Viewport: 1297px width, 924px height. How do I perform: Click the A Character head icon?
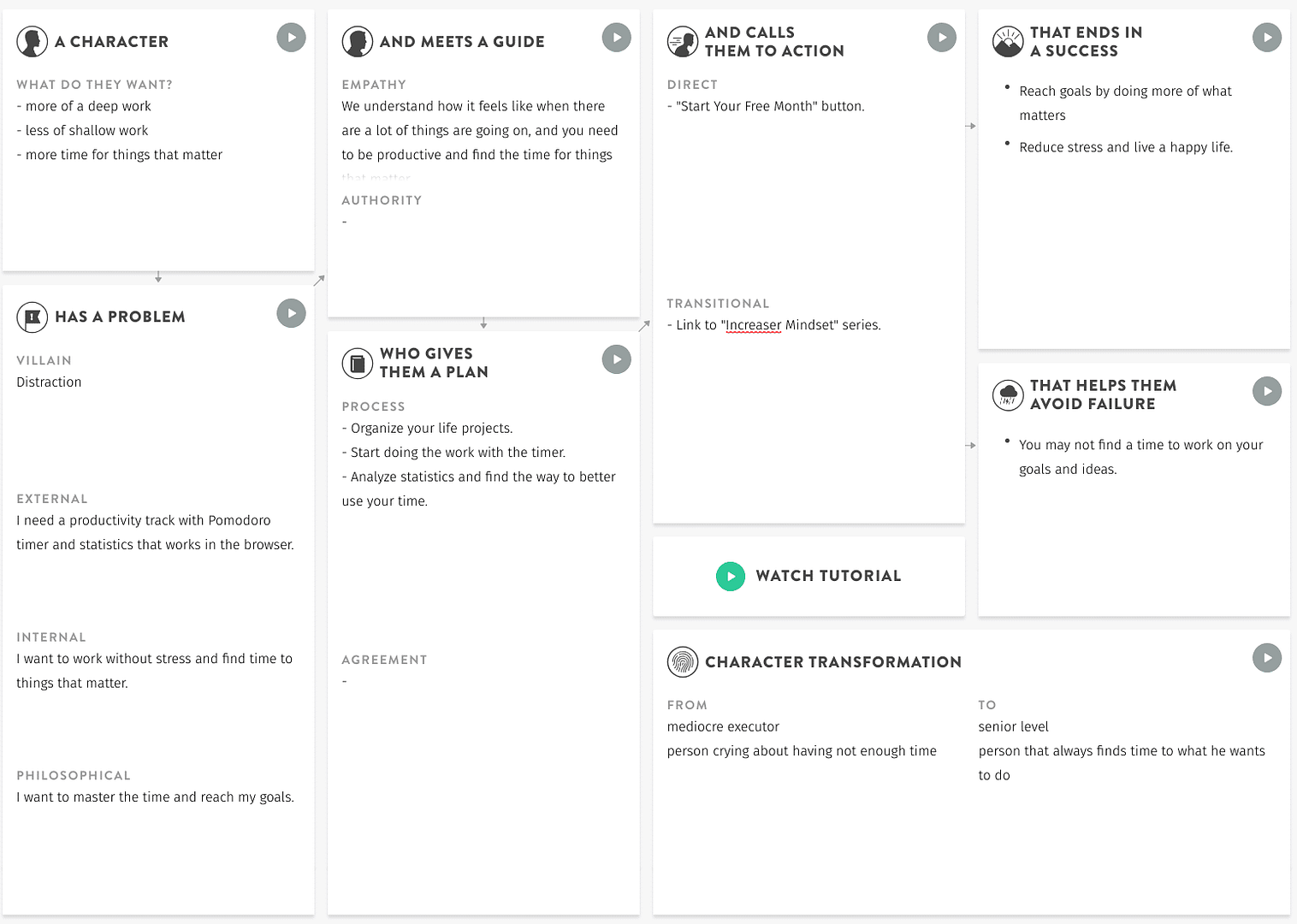pos(32,41)
